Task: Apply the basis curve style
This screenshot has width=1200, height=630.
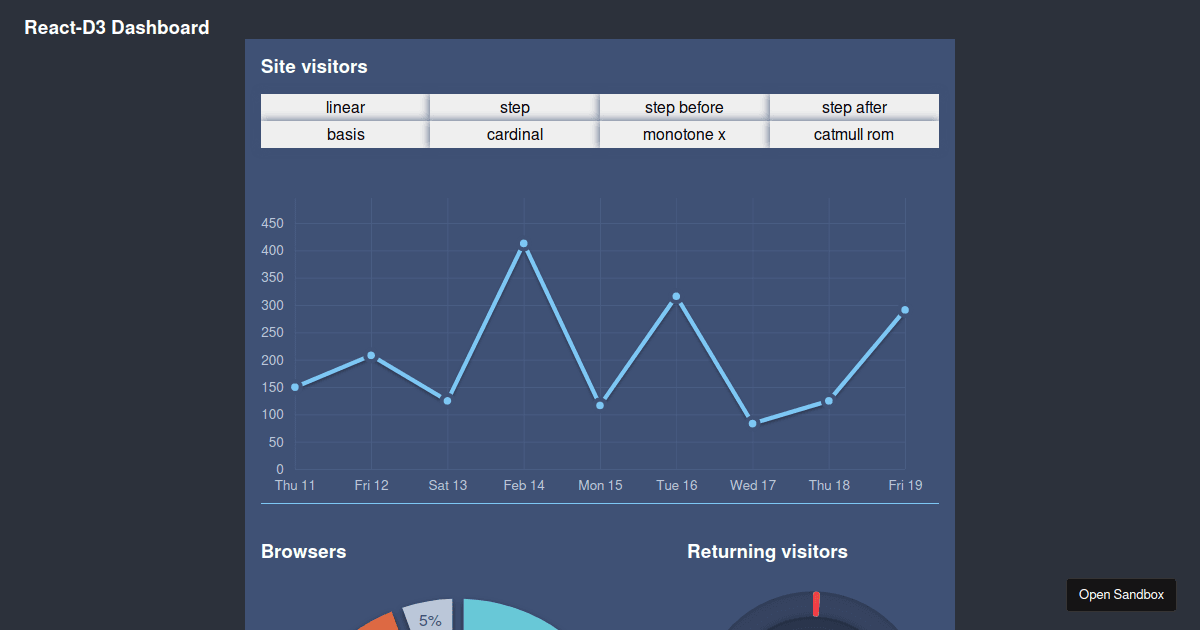Action: click(x=344, y=134)
